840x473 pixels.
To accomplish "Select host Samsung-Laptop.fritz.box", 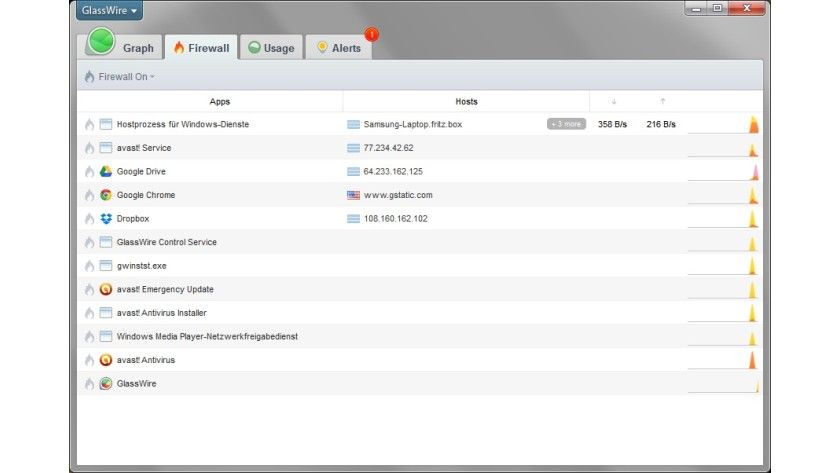I will (412, 124).
